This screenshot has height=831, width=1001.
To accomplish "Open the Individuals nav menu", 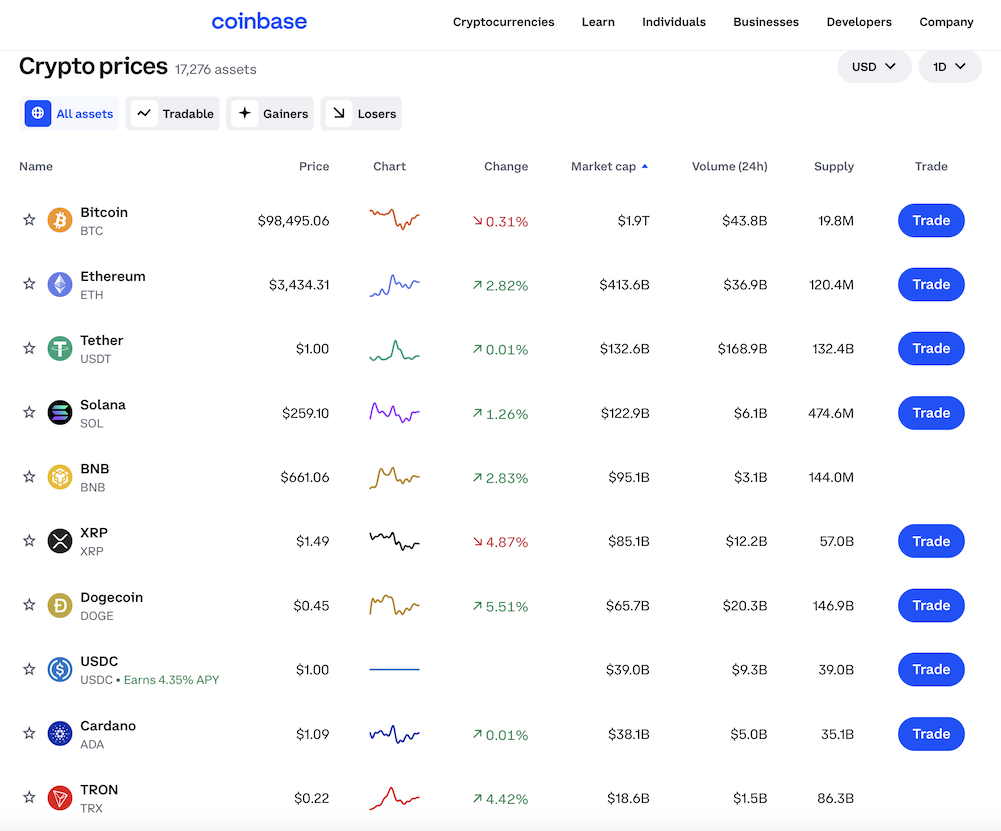I will click(x=674, y=22).
